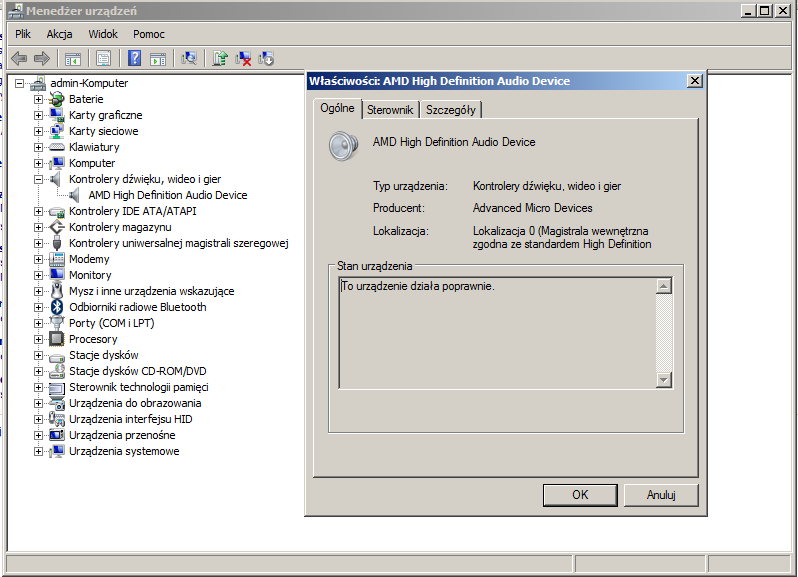Select Karty sieciowe label in tree

104,131
